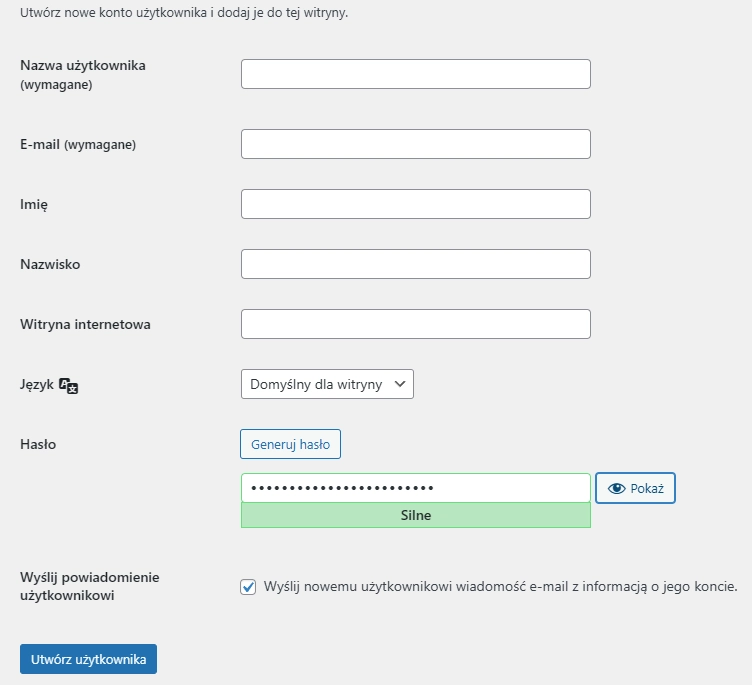Click into the E-mail input field

click(415, 144)
